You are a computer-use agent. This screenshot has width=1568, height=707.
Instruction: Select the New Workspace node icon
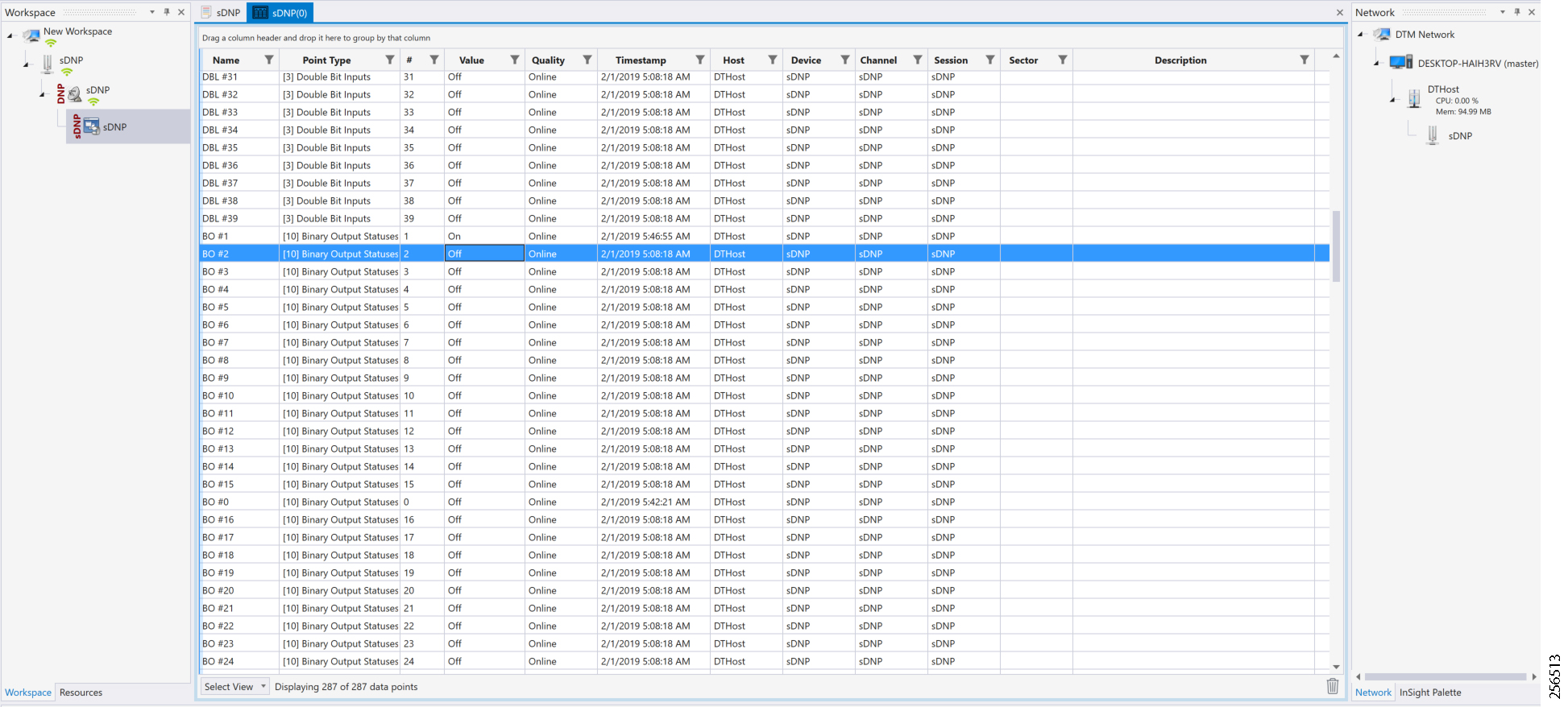[x=32, y=35]
